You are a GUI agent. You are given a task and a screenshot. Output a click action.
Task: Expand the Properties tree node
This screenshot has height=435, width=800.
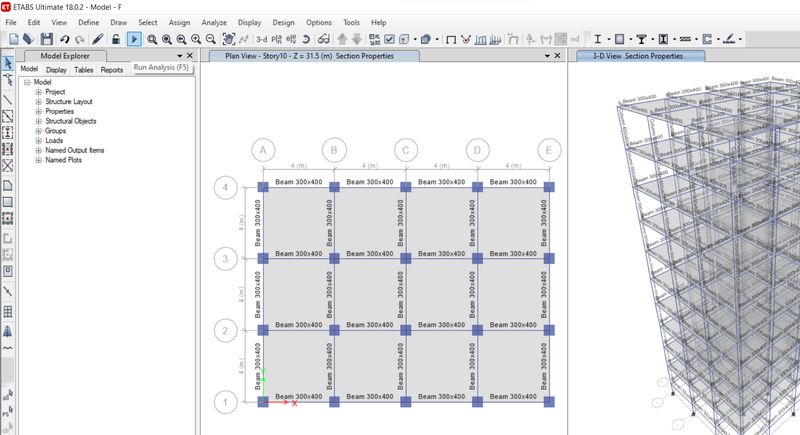click(38, 112)
